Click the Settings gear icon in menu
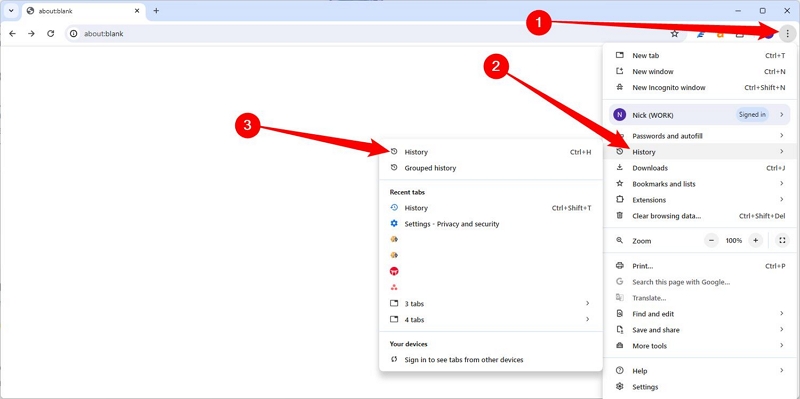The image size is (800, 399). click(620, 387)
